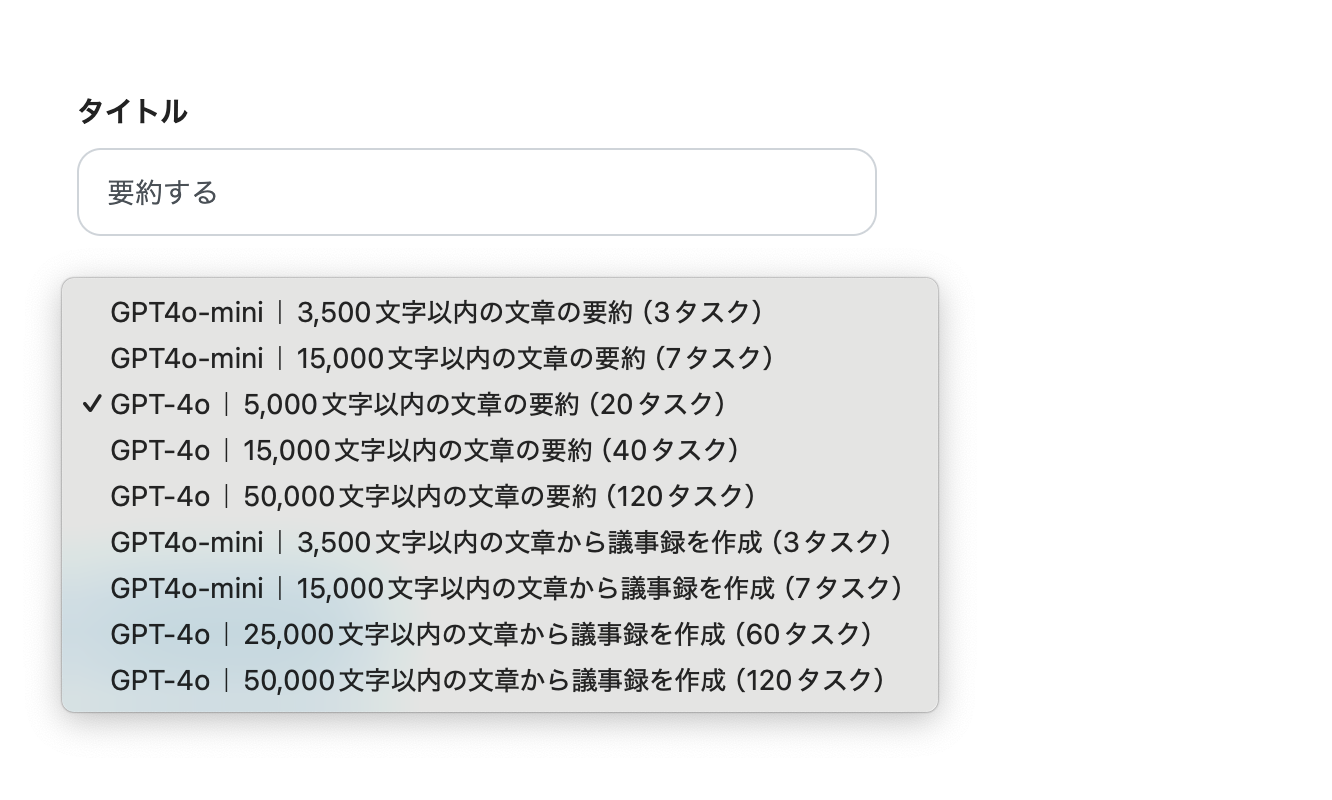The width and height of the screenshot is (1332, 800).
Task: Click the first option in the dropdown list
Action: click(435, 312)
